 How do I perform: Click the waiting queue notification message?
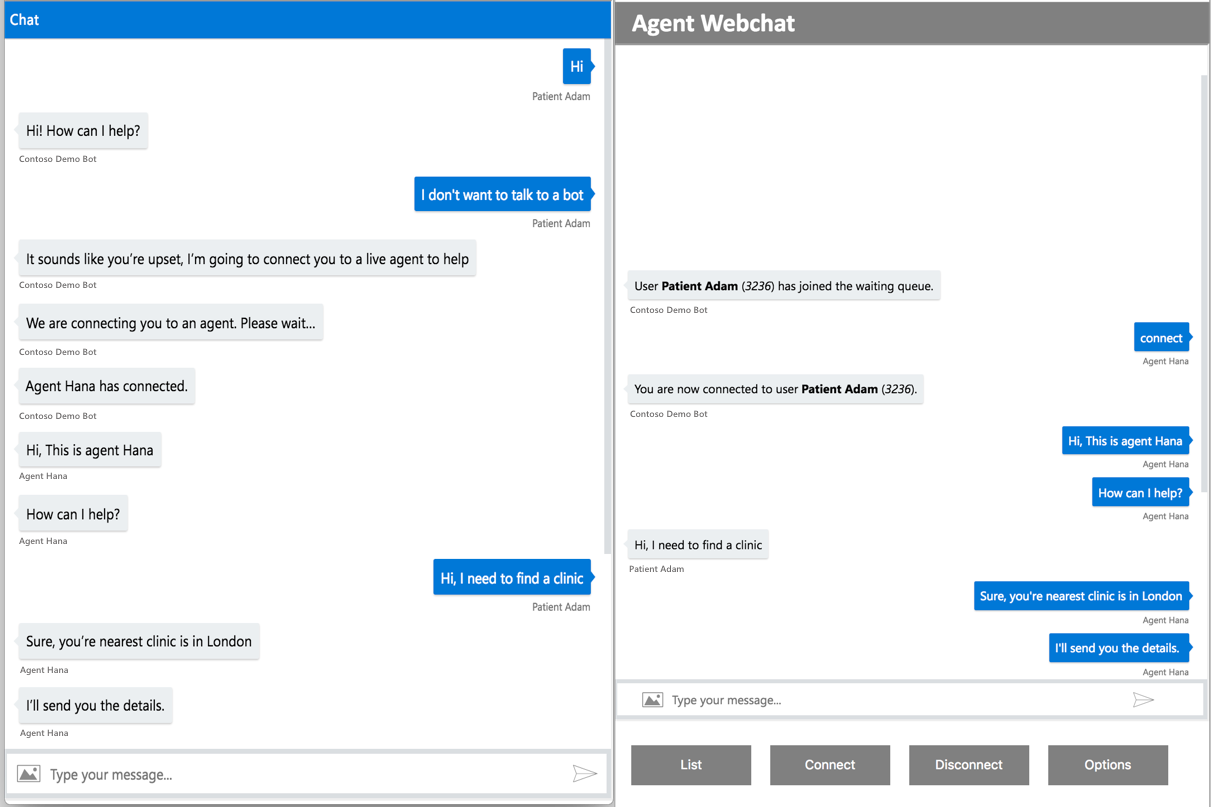pyautogui.click(x=784, y=285)
